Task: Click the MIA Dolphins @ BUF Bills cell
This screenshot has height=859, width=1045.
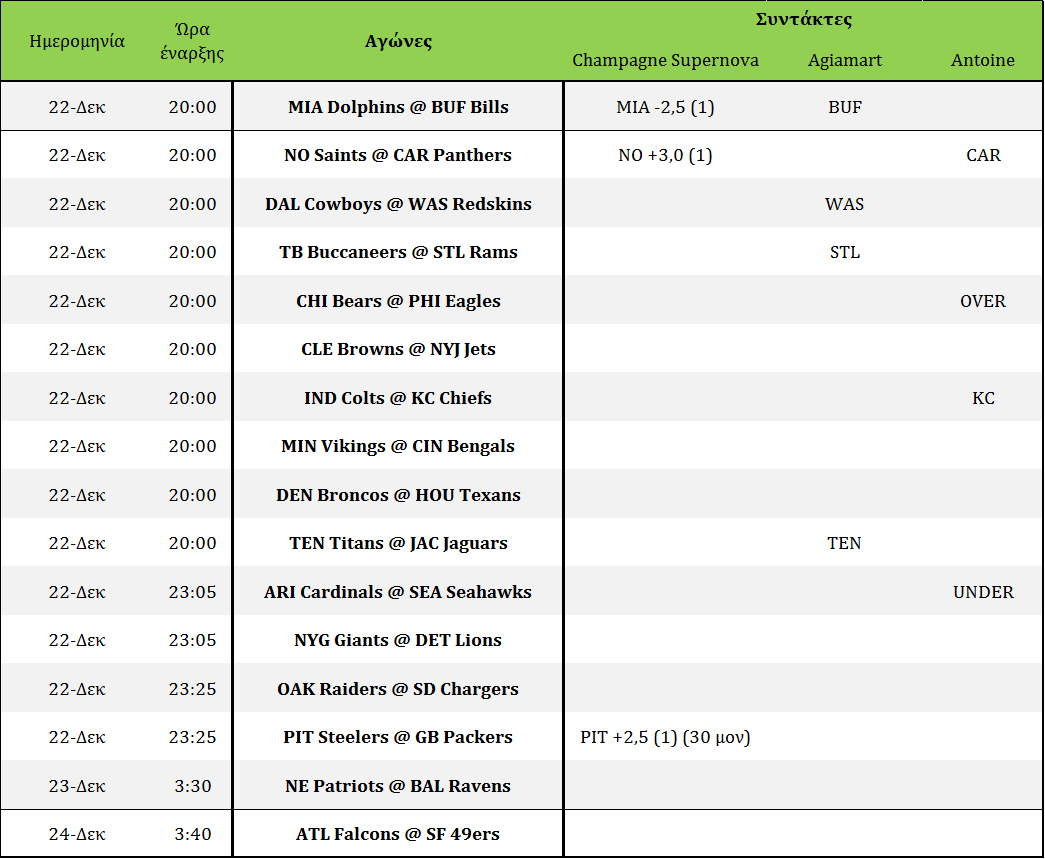Action: tap(398, 107)
